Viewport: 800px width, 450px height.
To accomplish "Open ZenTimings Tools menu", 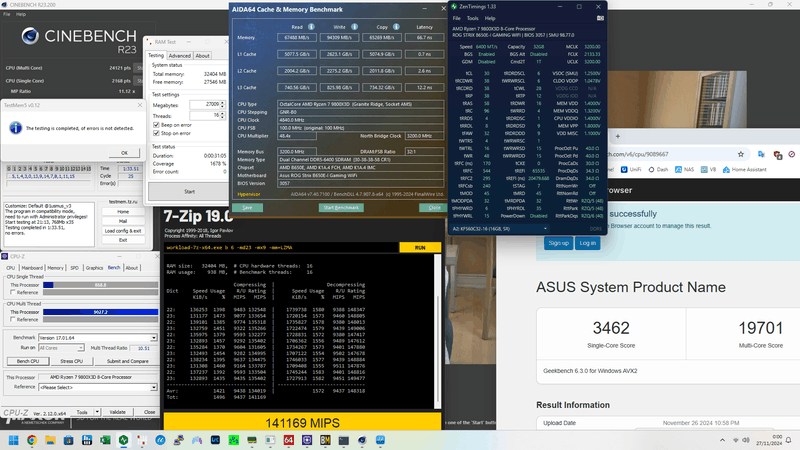I will coord(472,18).
